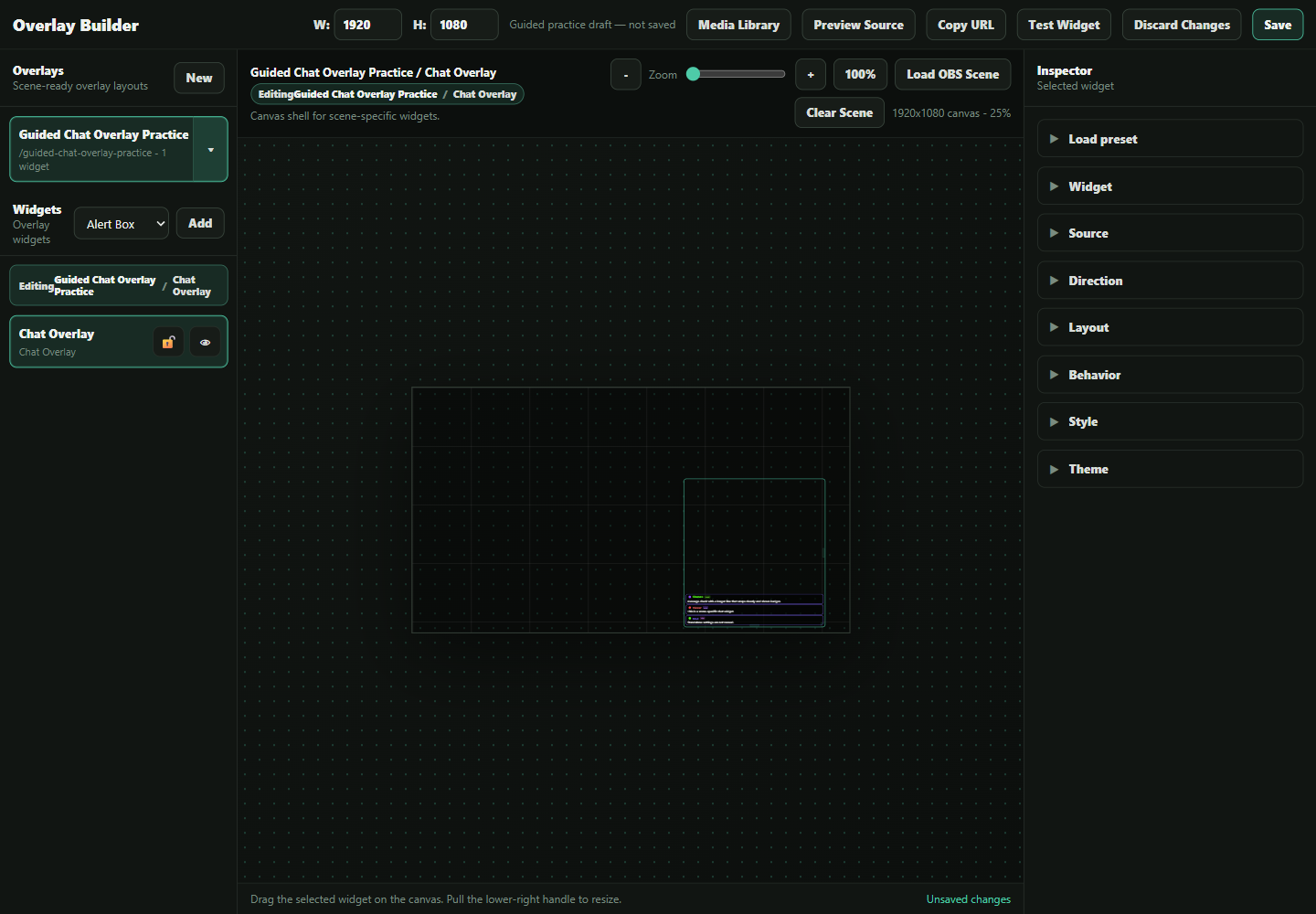Load OBS Scene onto canvas
The width and height of the screenshot is (1316, 914).
(x=953, y=74)
